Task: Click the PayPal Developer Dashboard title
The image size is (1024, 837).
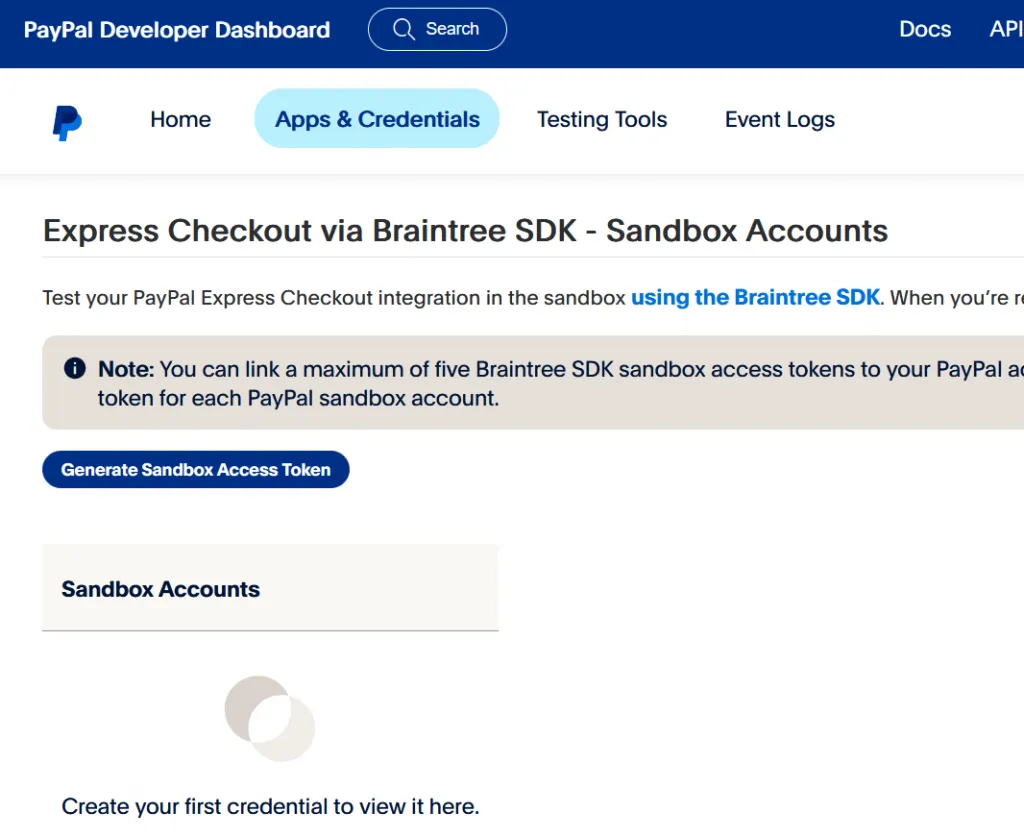Action: pos(177,30)
